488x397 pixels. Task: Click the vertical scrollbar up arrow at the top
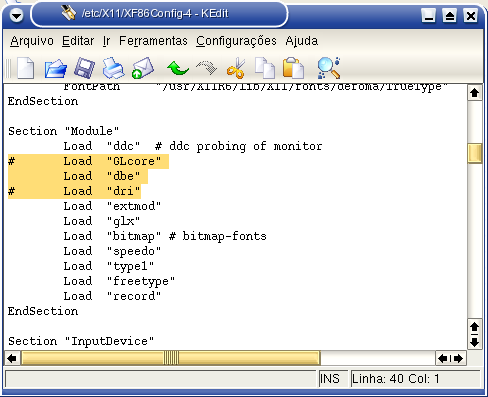coord(475,93)
